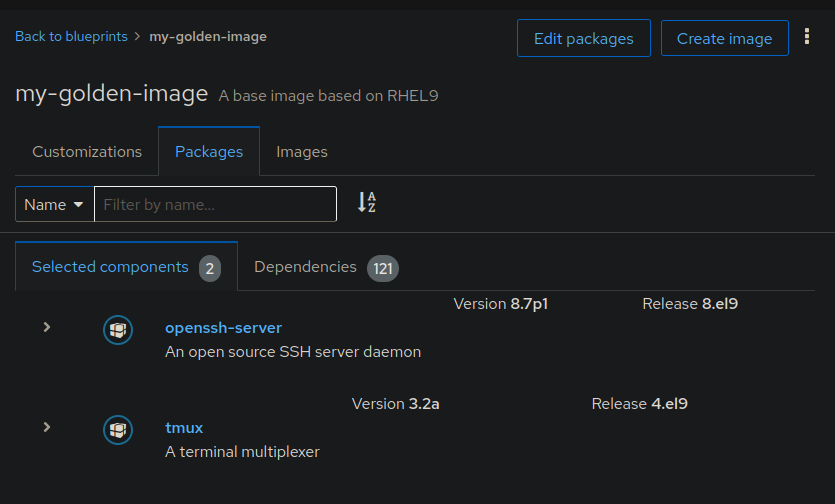Viewport: 835px width, 504px height.
Task: Open the kebab actions menu
Action: [x=807, y=37]
